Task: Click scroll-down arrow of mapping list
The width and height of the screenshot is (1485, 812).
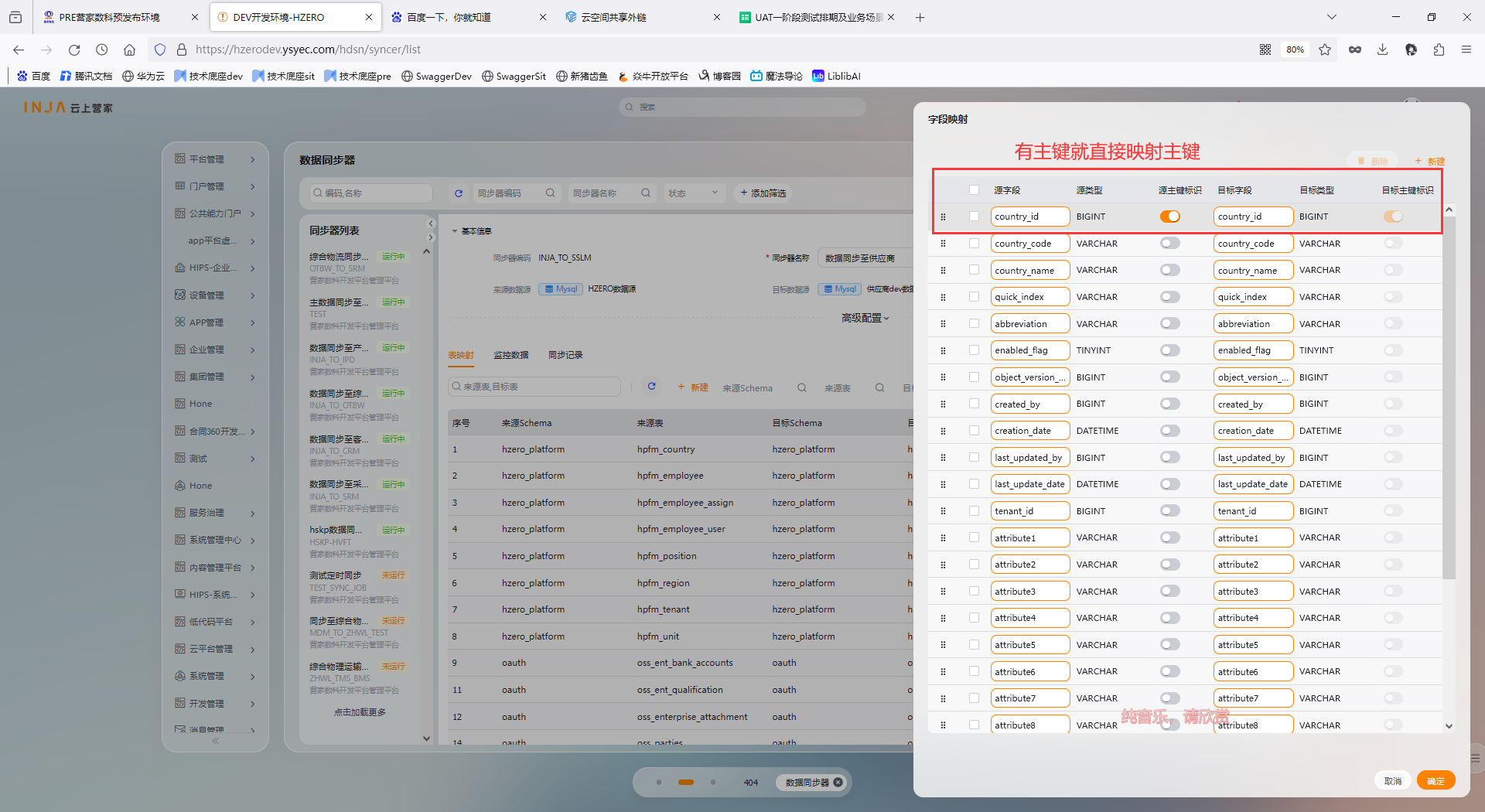Action: click(x=1449, y=726)
